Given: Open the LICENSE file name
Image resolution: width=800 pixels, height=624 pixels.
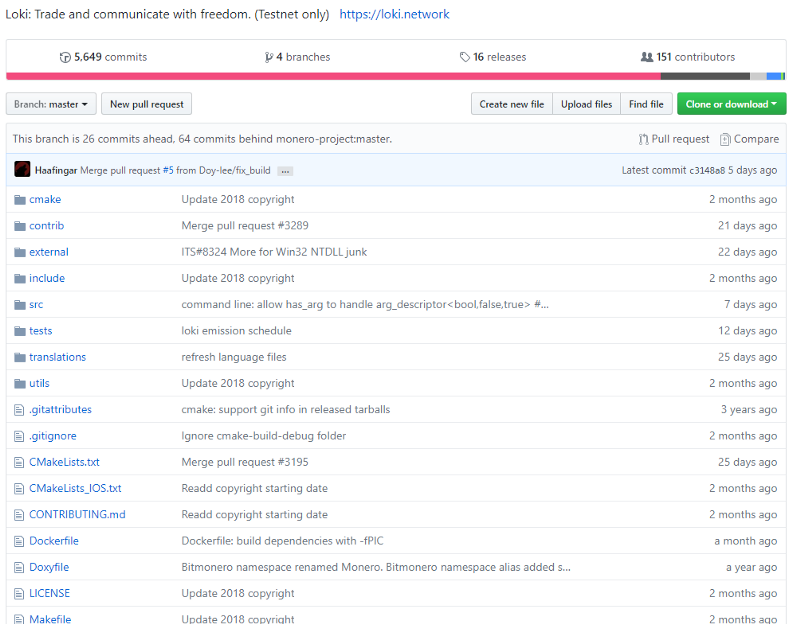Looking at the screenshot, I should tap(49, 593).
